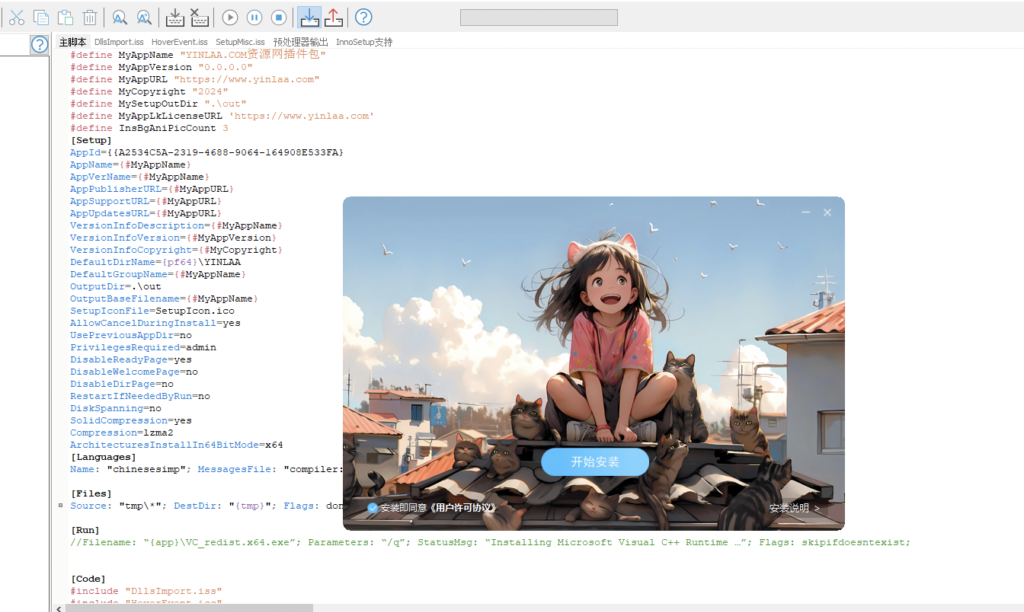Image resolution: width=1024 pixels, height=612 pixels.
Task: Click the DefaultDirName={pf64}\YINLAA line
Action: point(155,262)
